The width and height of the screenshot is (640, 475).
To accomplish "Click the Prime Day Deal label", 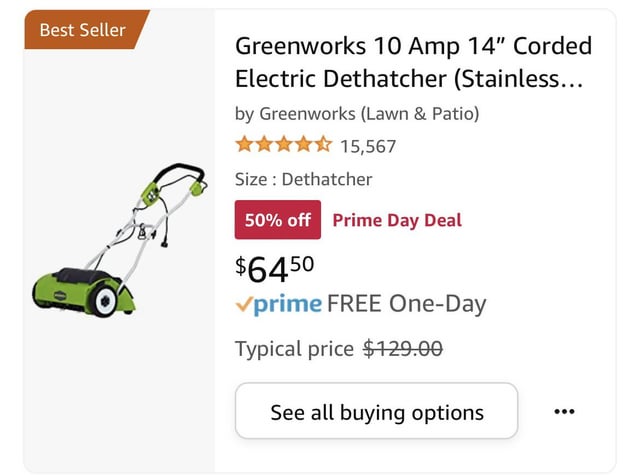I will pyautogui.click(x=397, y=220).
